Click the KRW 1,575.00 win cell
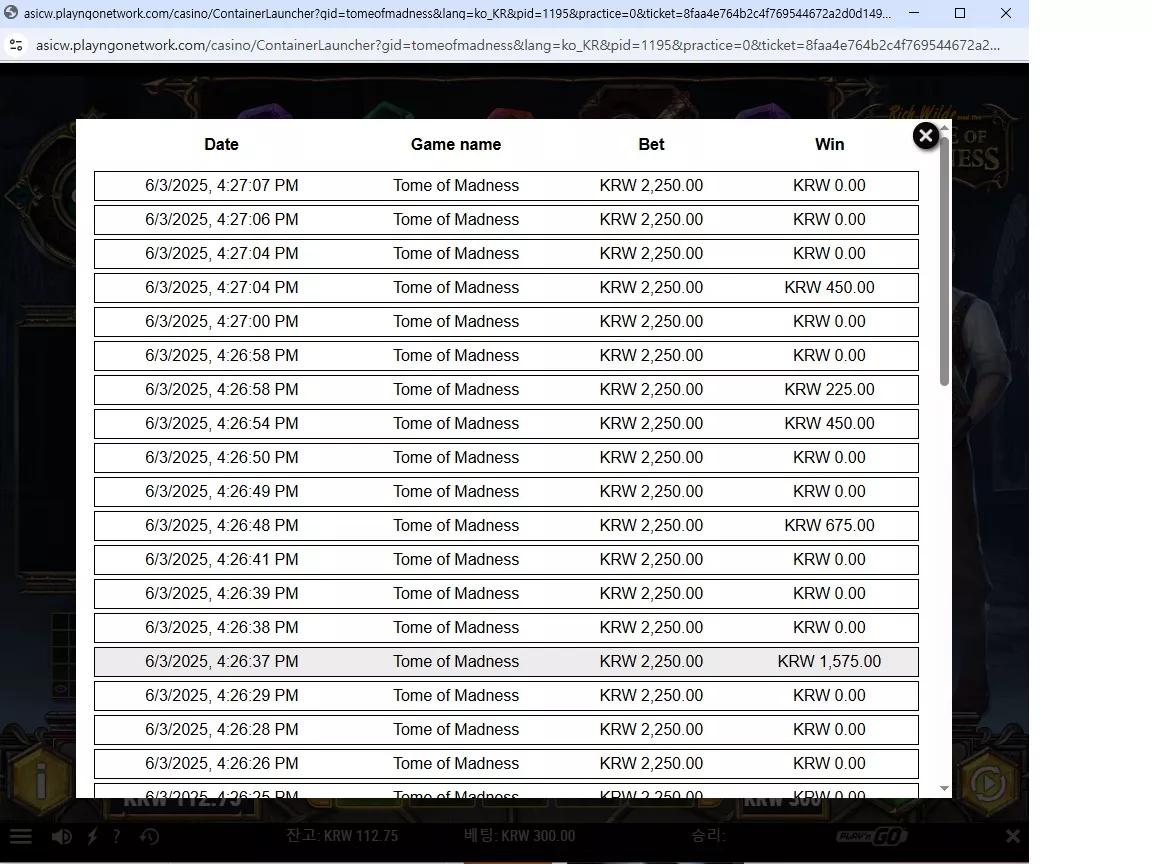Image resolution: width=1152 pixels, height=864 pixels. 829,662
